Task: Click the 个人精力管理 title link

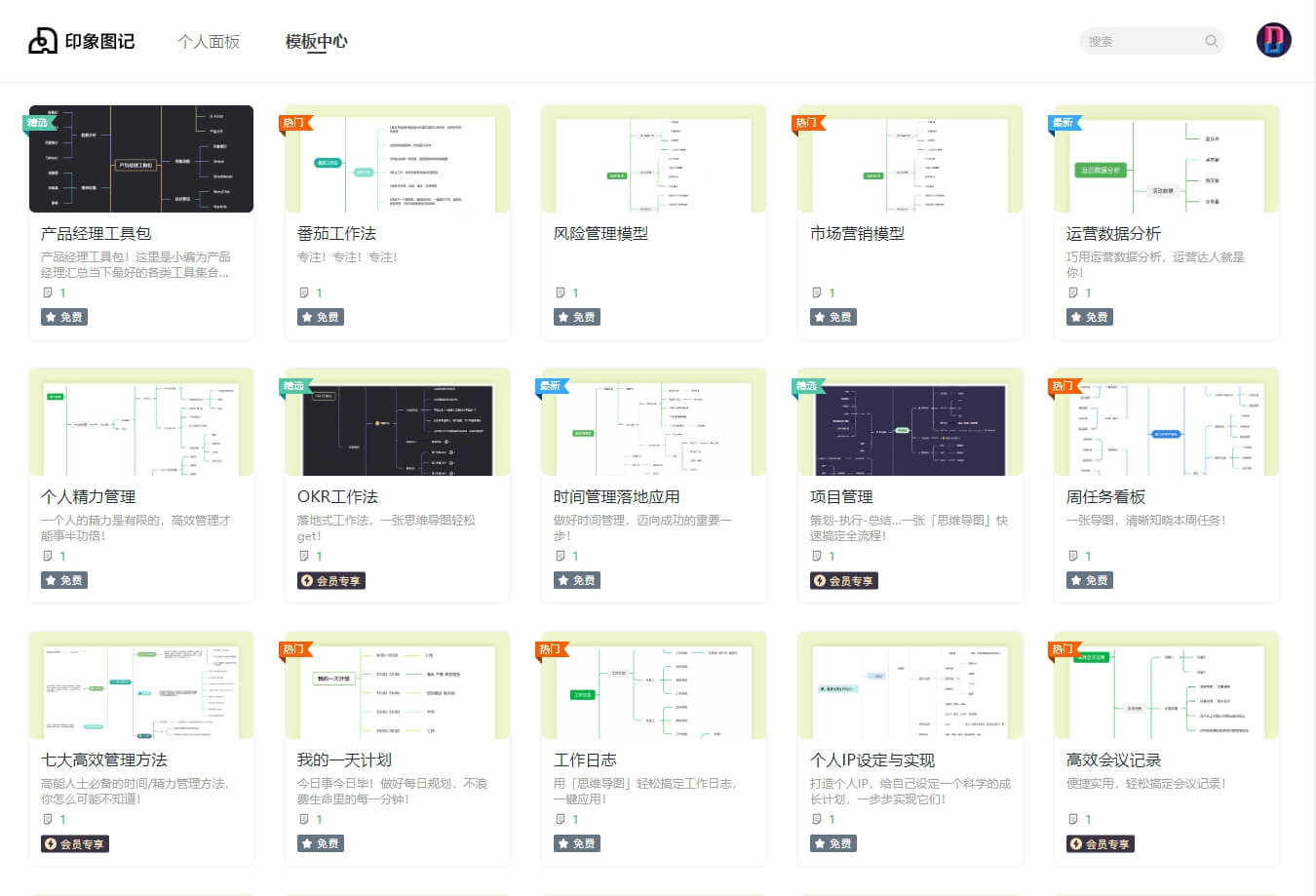Action: point(88,496)
